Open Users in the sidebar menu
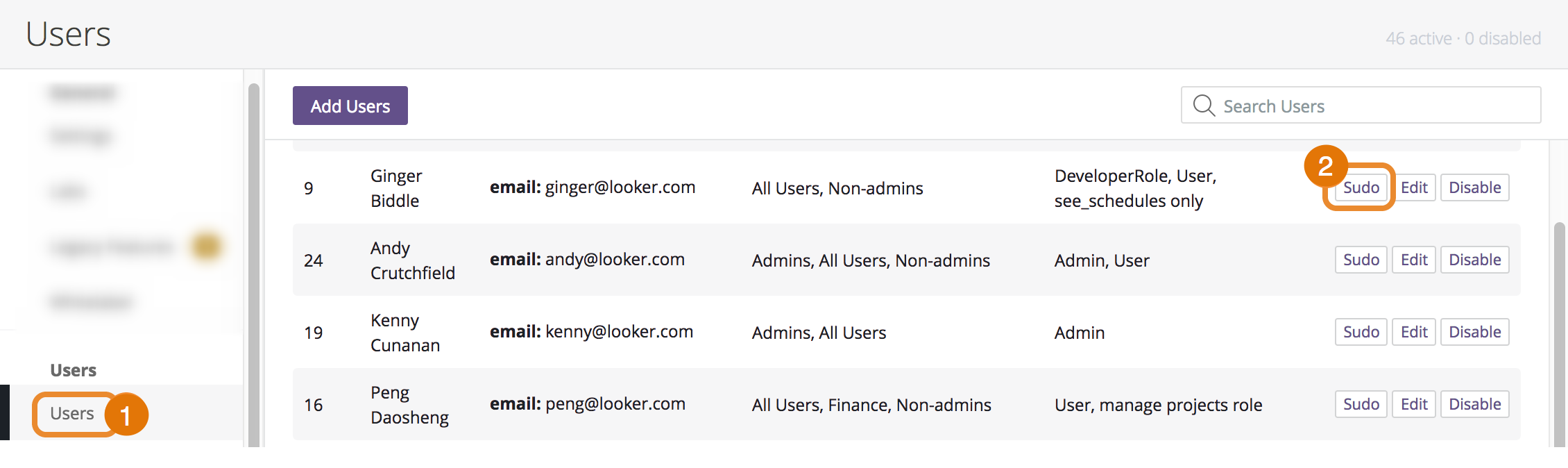1568x468 pixels. 72,414
